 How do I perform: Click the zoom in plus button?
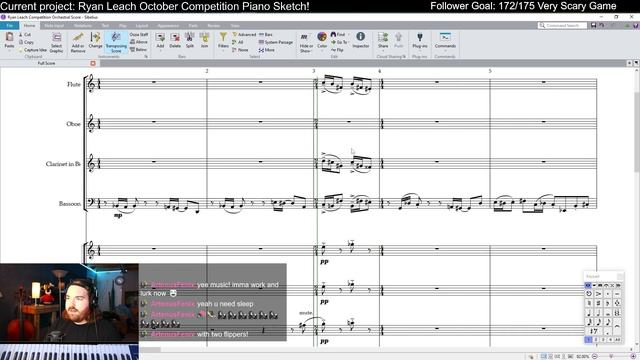tap(633, 356)
